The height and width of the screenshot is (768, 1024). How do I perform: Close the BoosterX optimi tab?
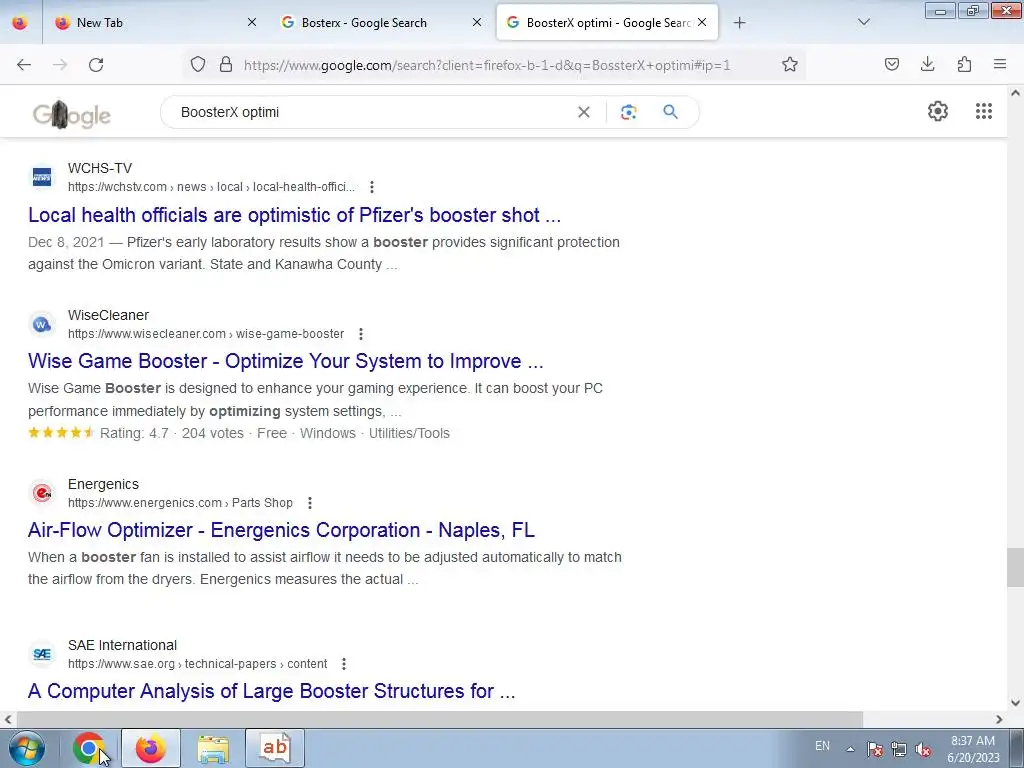[702, 22]
